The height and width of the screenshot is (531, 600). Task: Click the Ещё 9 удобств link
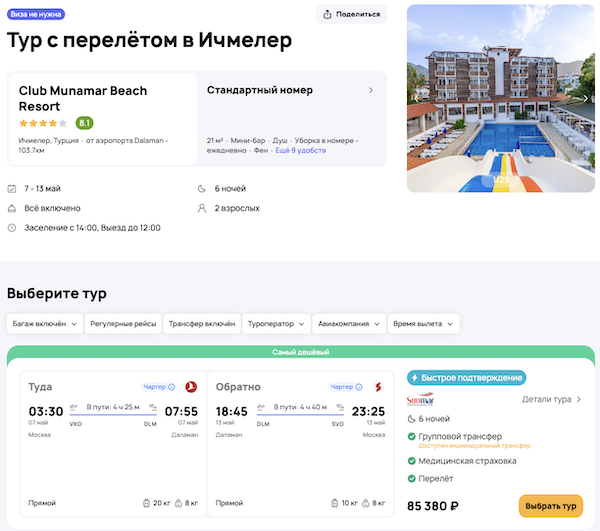[x=301, y=150]
